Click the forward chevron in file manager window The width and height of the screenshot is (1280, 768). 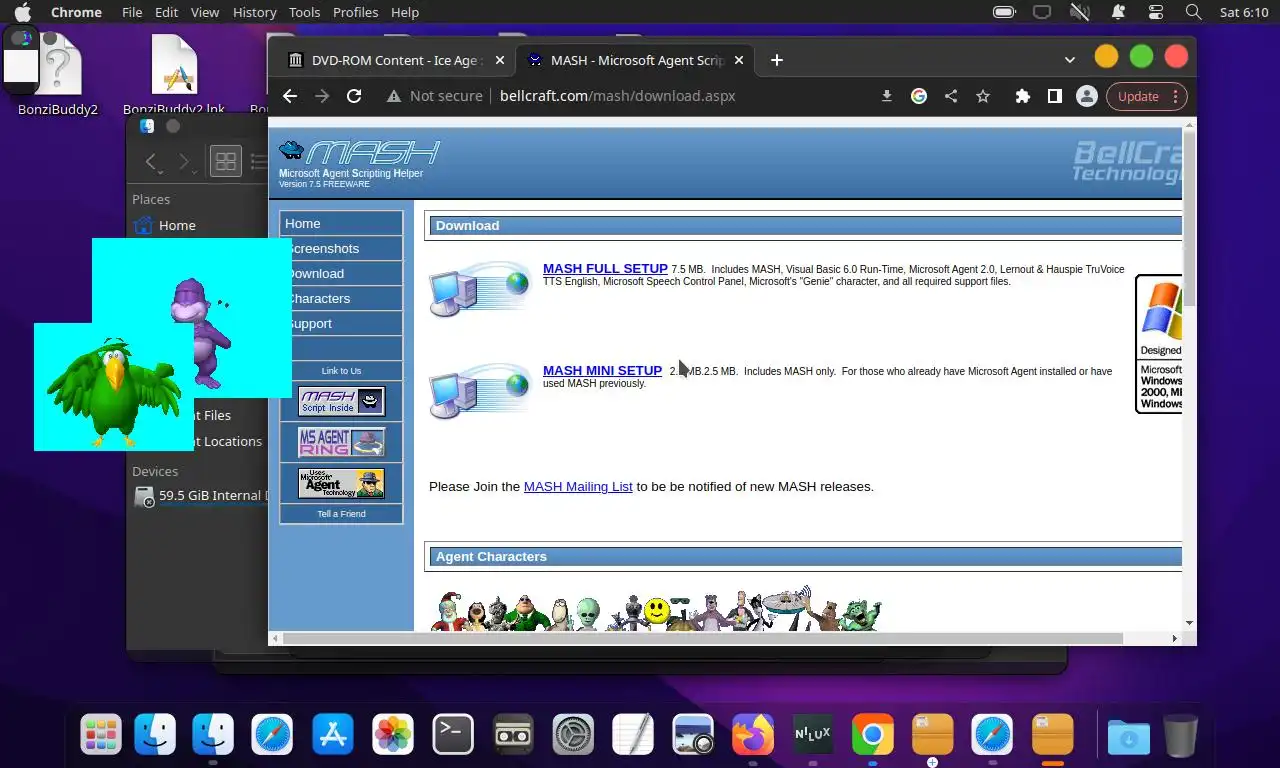click(184, 161)
